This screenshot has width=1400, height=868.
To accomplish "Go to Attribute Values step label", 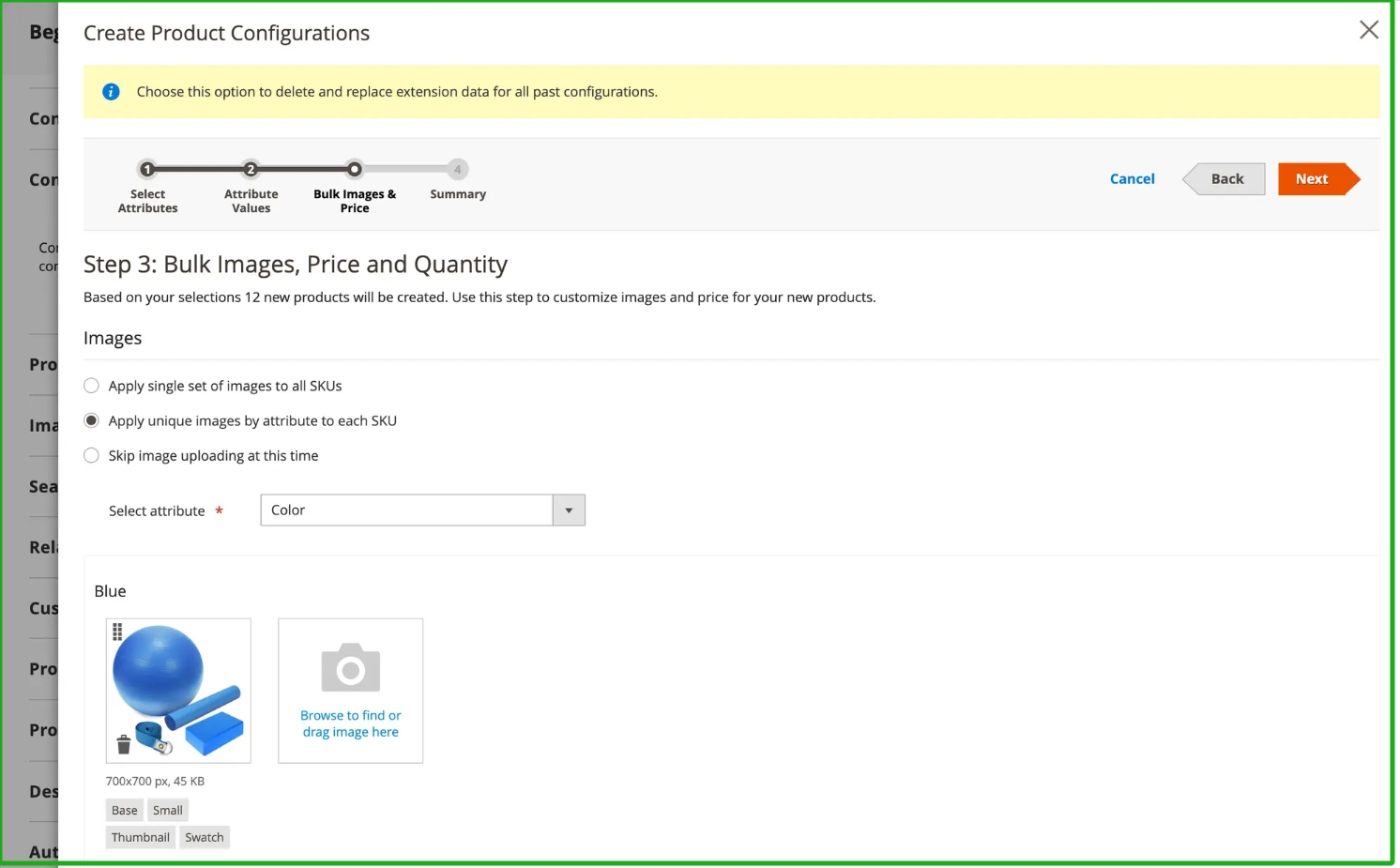I will (x=251, y=201).
